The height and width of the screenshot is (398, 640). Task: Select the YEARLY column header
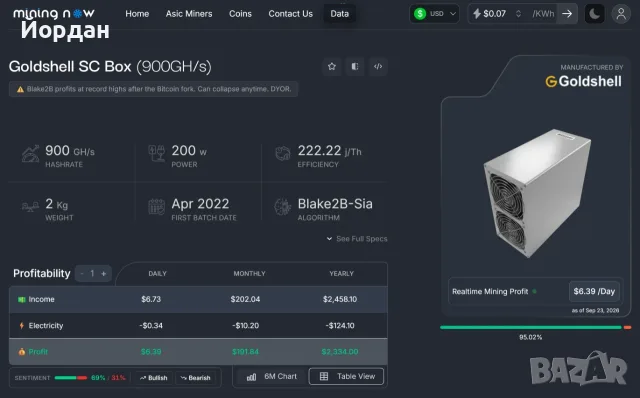342,273
